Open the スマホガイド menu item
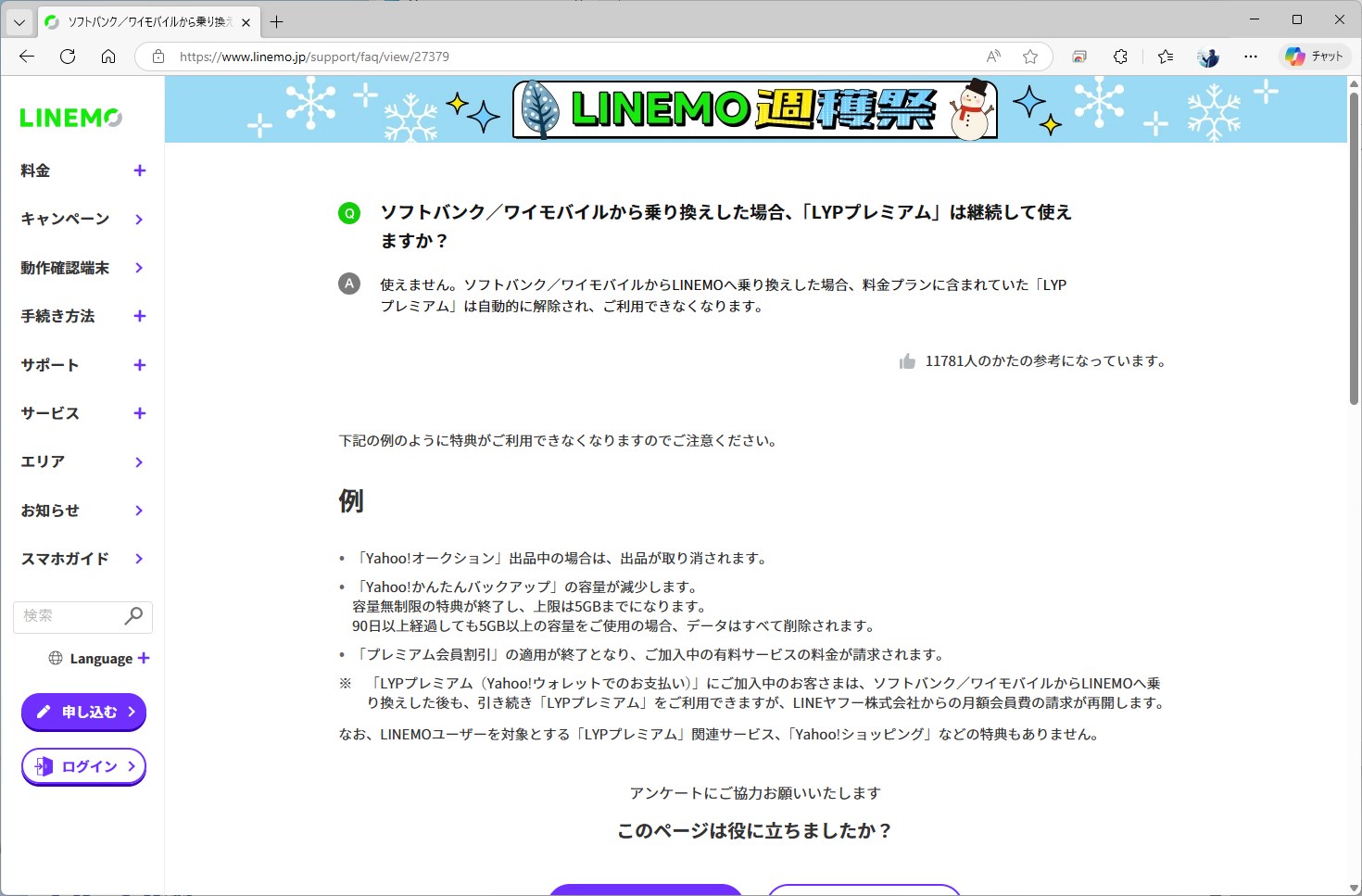Viewport: 1362px width, 896px height. pos(82,559)
